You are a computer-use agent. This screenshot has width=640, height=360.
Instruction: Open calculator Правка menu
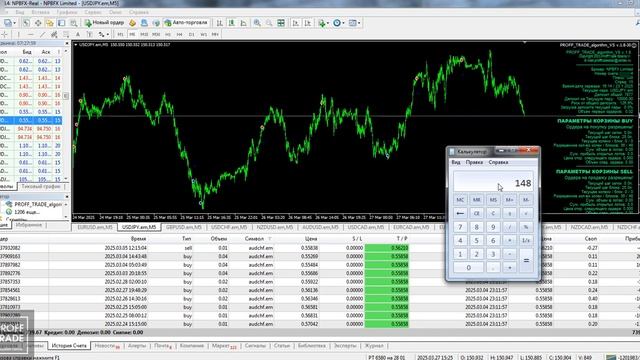coord(474,162)
